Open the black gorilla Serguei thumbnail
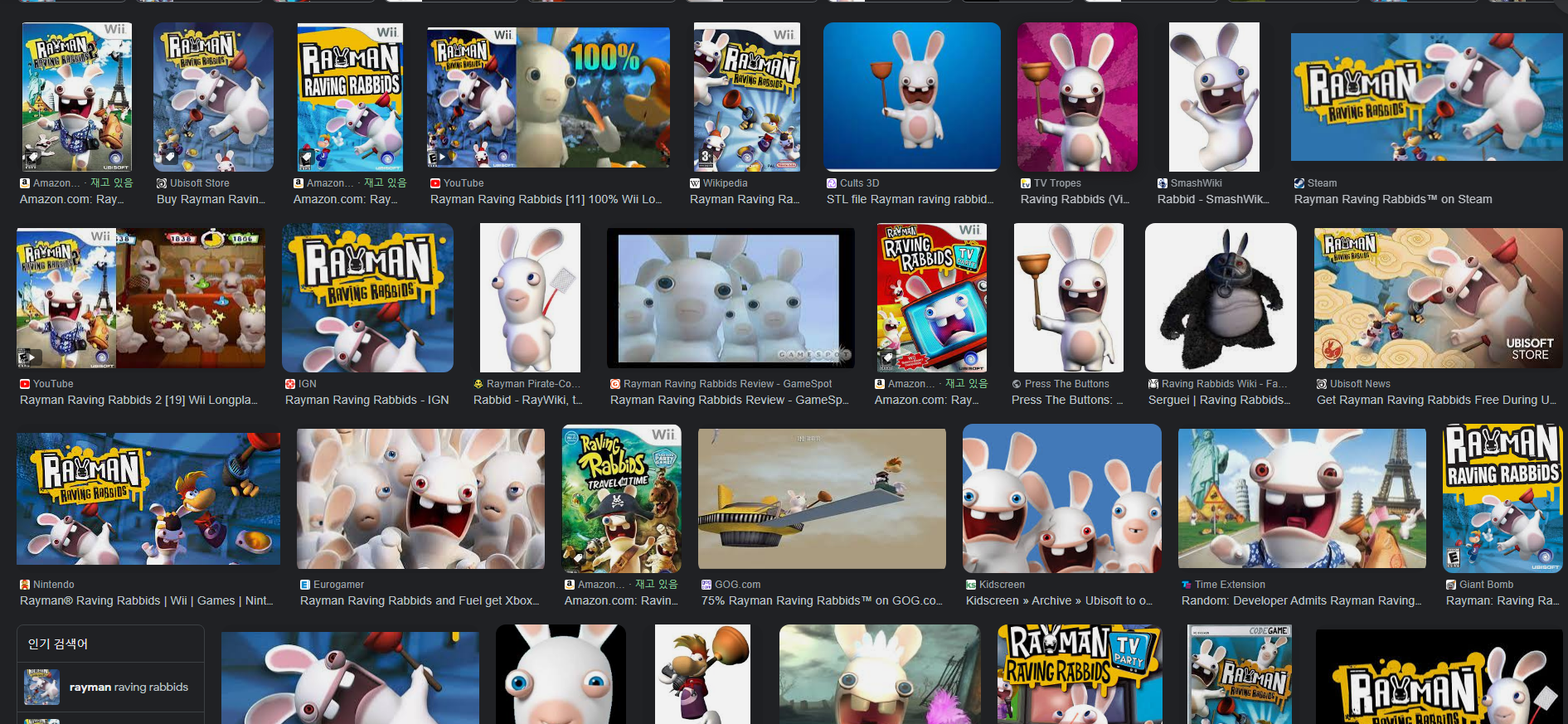This screenshot has width=1568, height=724. tap(1221, 298)
